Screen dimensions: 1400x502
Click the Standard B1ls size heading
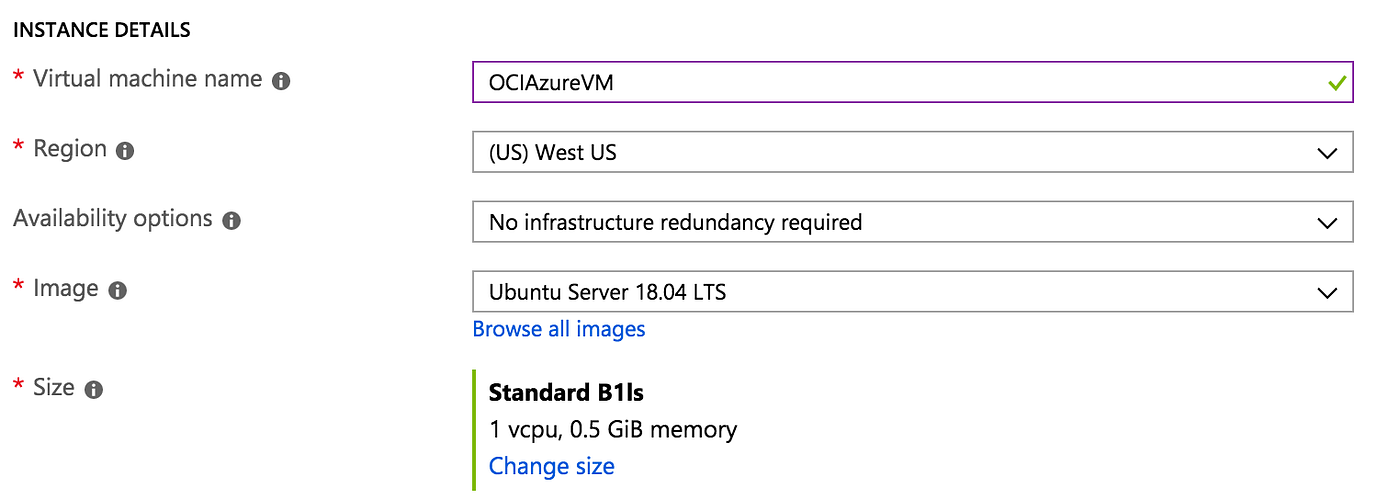click(566, 392)
